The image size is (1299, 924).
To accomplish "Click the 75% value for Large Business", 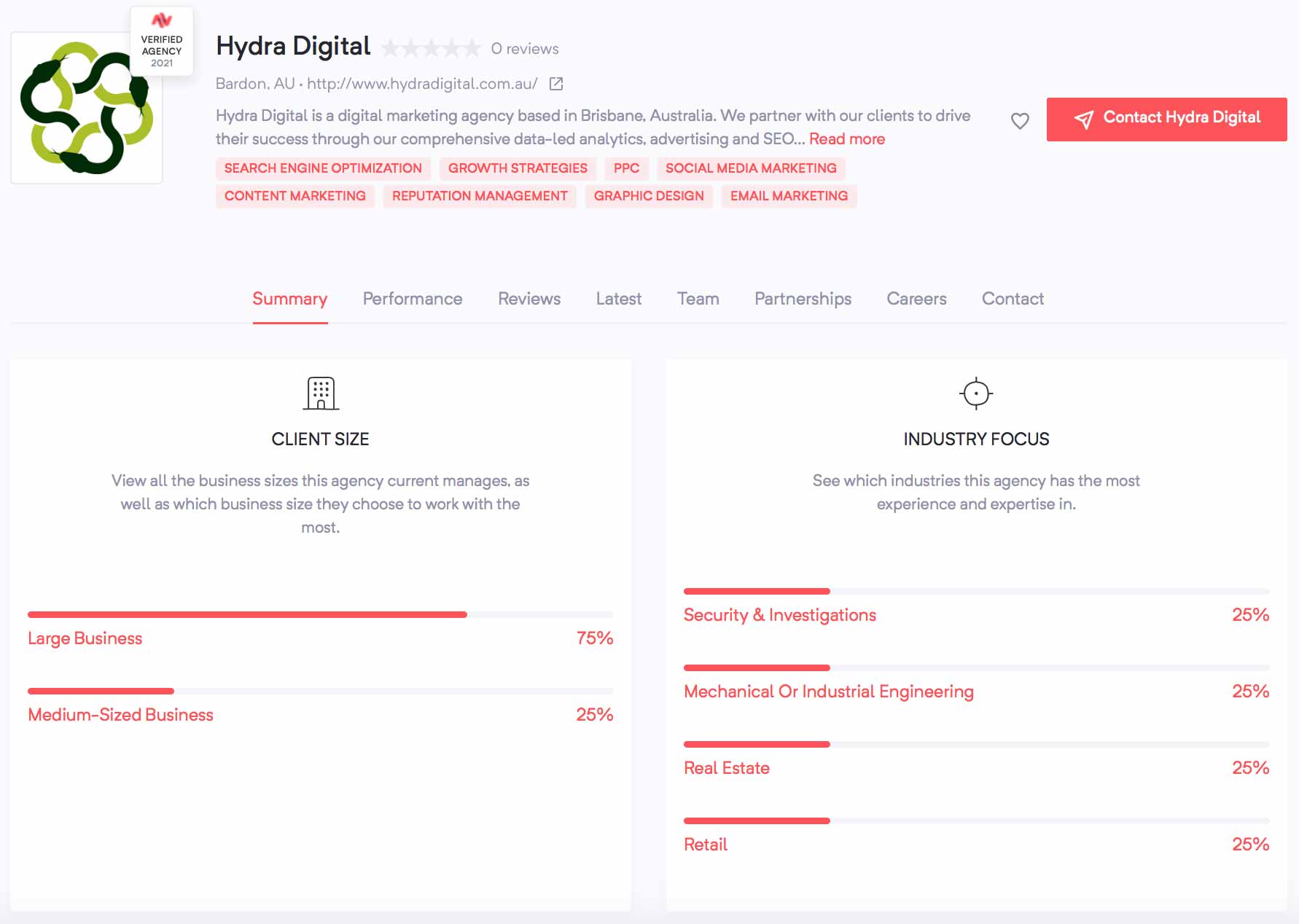I will point(595,638).
